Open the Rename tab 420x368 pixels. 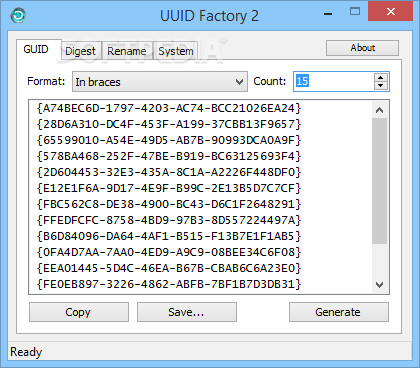tap(127, 51)
